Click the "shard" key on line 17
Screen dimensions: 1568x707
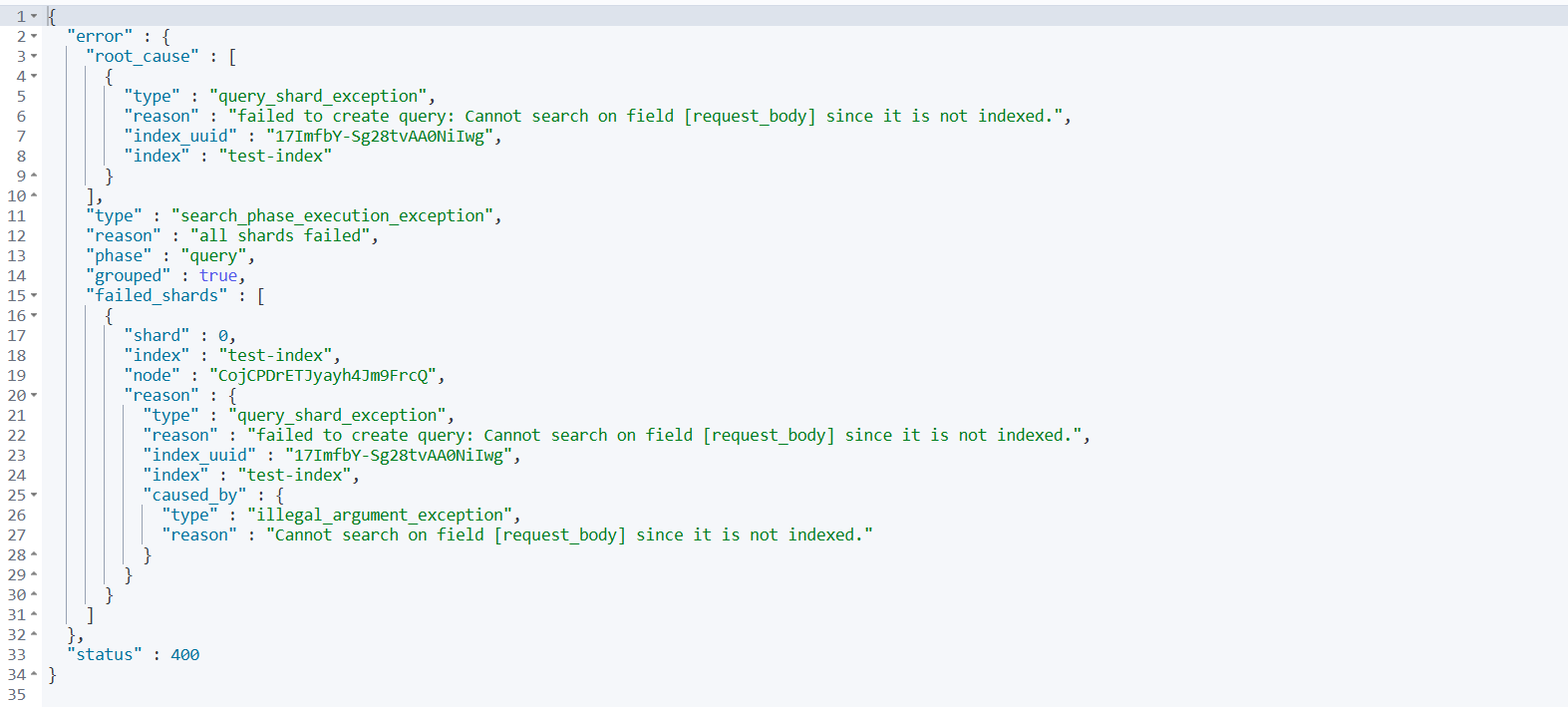click(157, 336)
